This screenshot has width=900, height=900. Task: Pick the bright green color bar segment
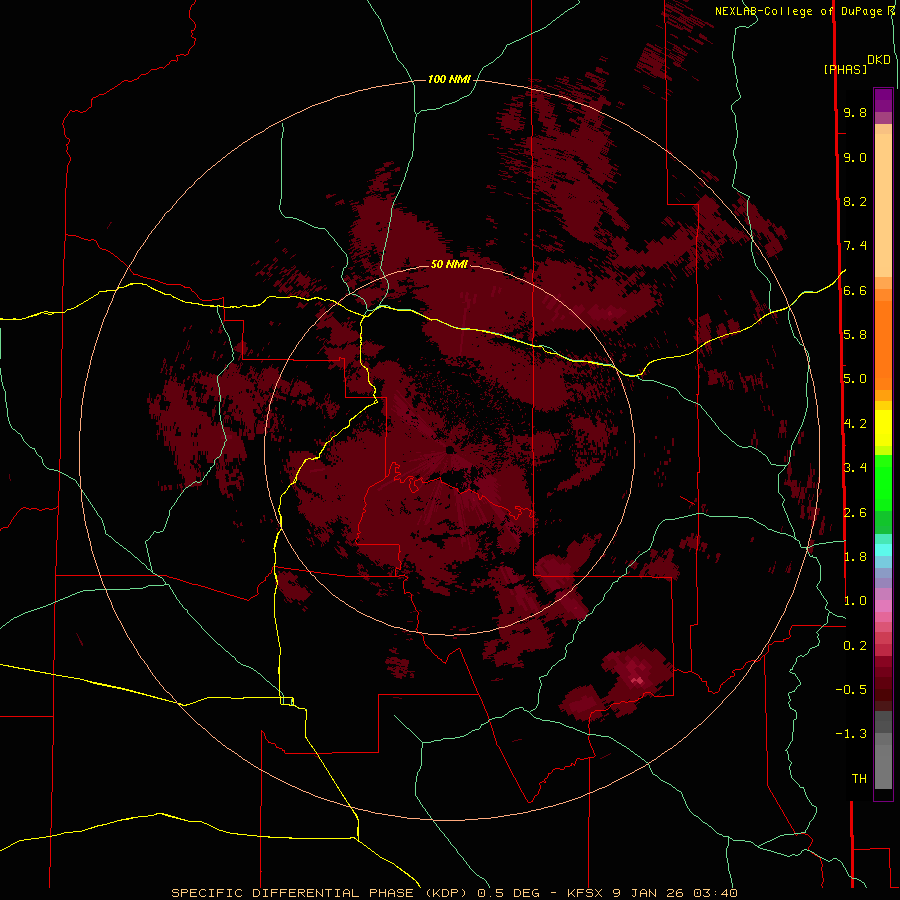pos(883,482)
